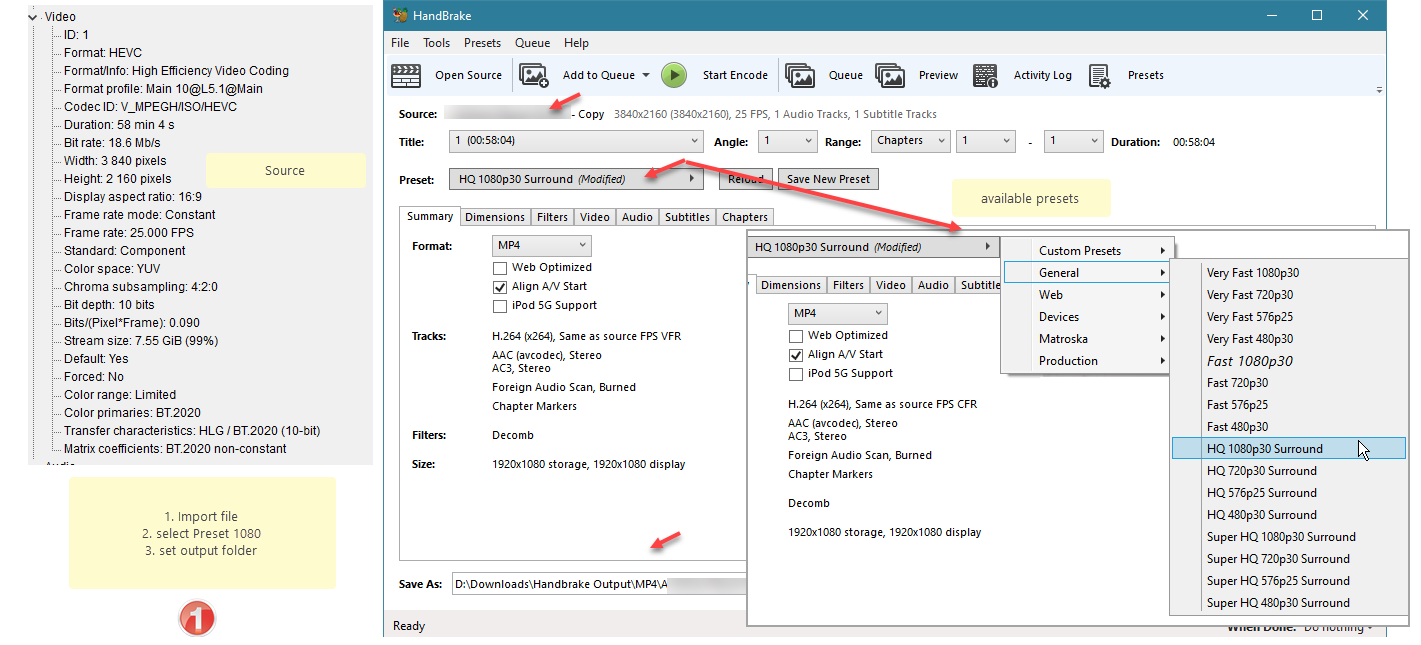Toggle iPod 5G Support in main window
The height and width of the screenshot is (645, 1421).
(x=500, y=306)
